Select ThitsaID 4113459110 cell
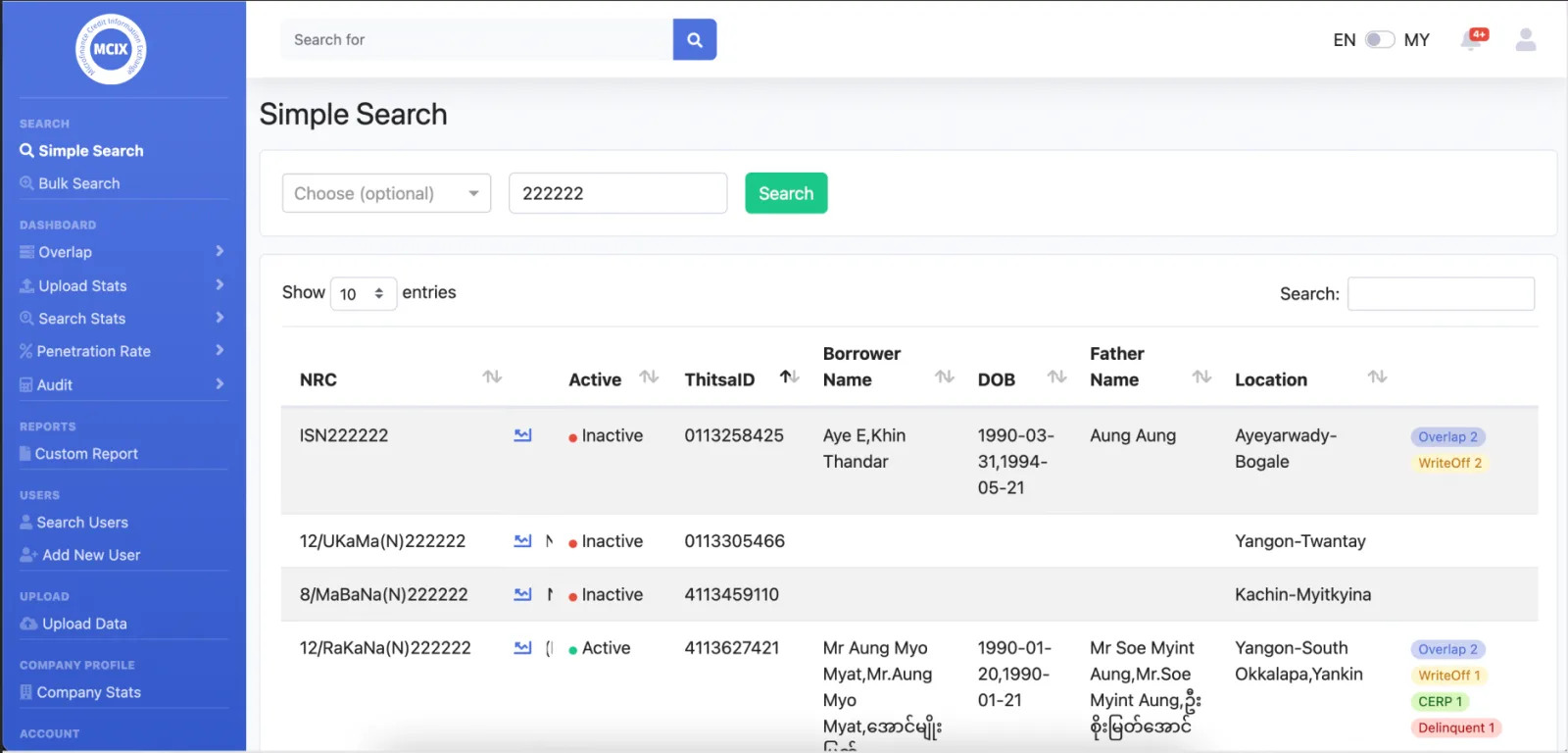The height and width of the screenshot is (753, 1568). [x=731, y=594]
